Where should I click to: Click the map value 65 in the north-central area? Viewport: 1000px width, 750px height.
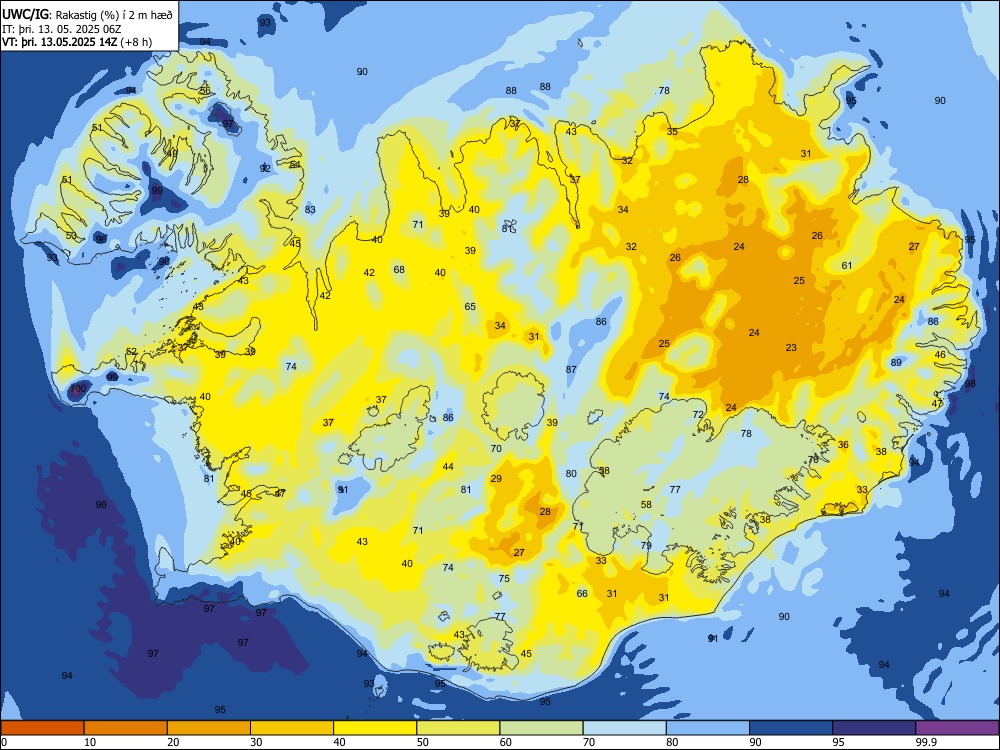coord(470,306)
